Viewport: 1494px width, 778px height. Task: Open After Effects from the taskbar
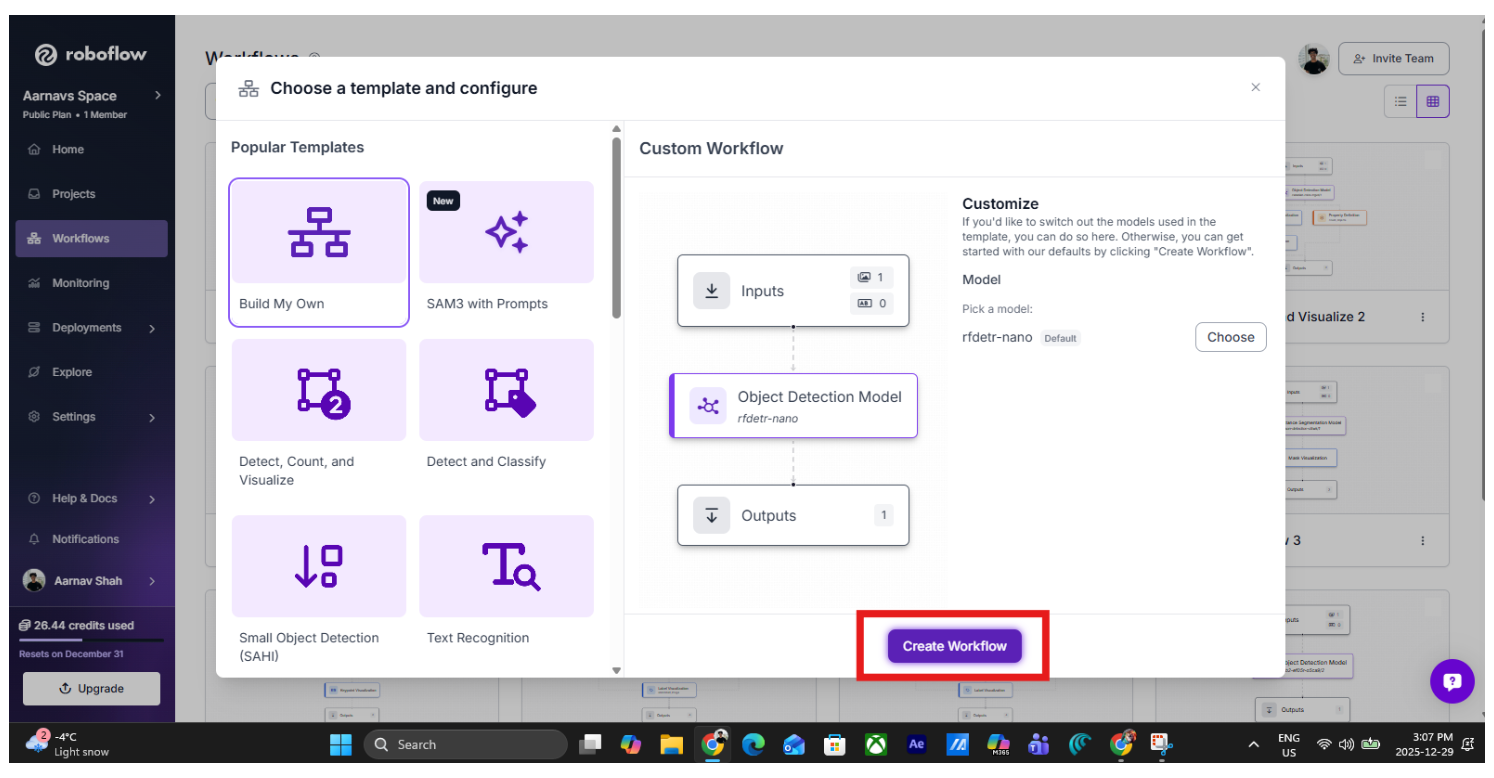pyautogui.click(x=917, y=744)
